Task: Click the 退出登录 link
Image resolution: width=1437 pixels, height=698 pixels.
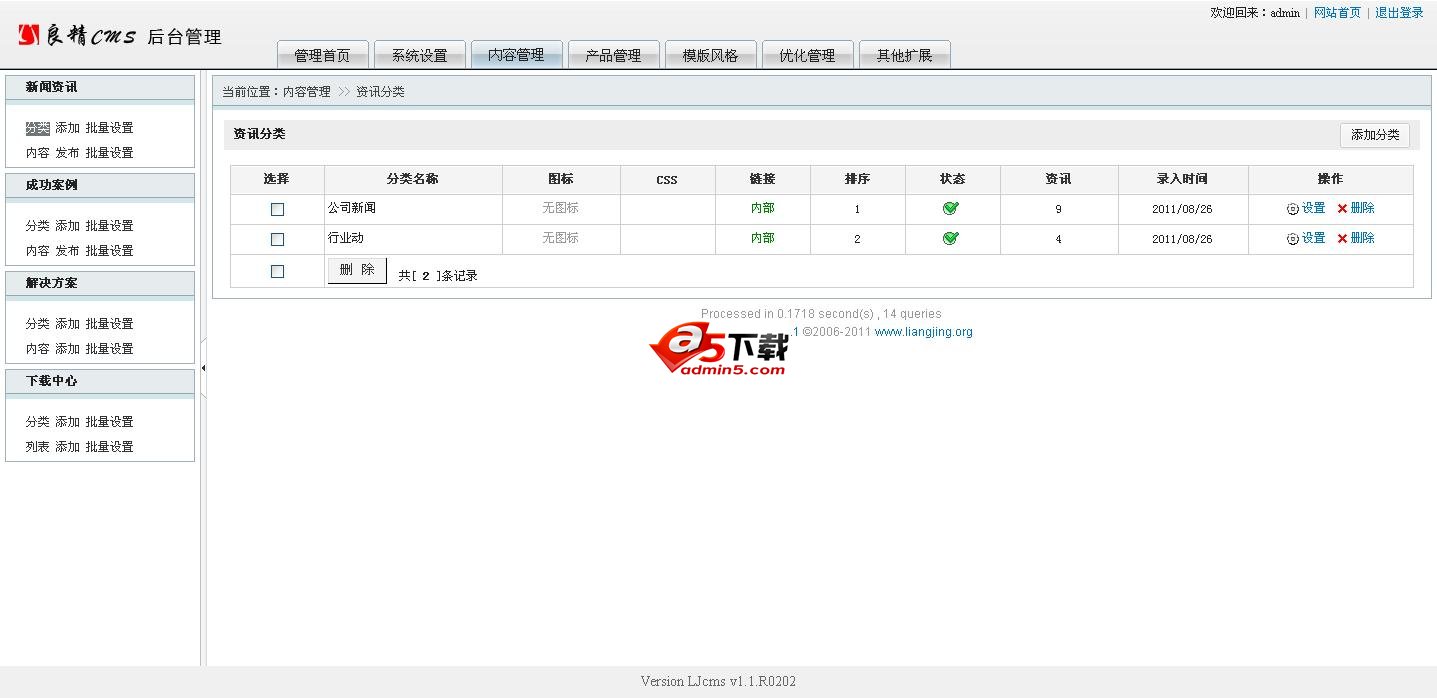Action: (x=1399, y=13)
